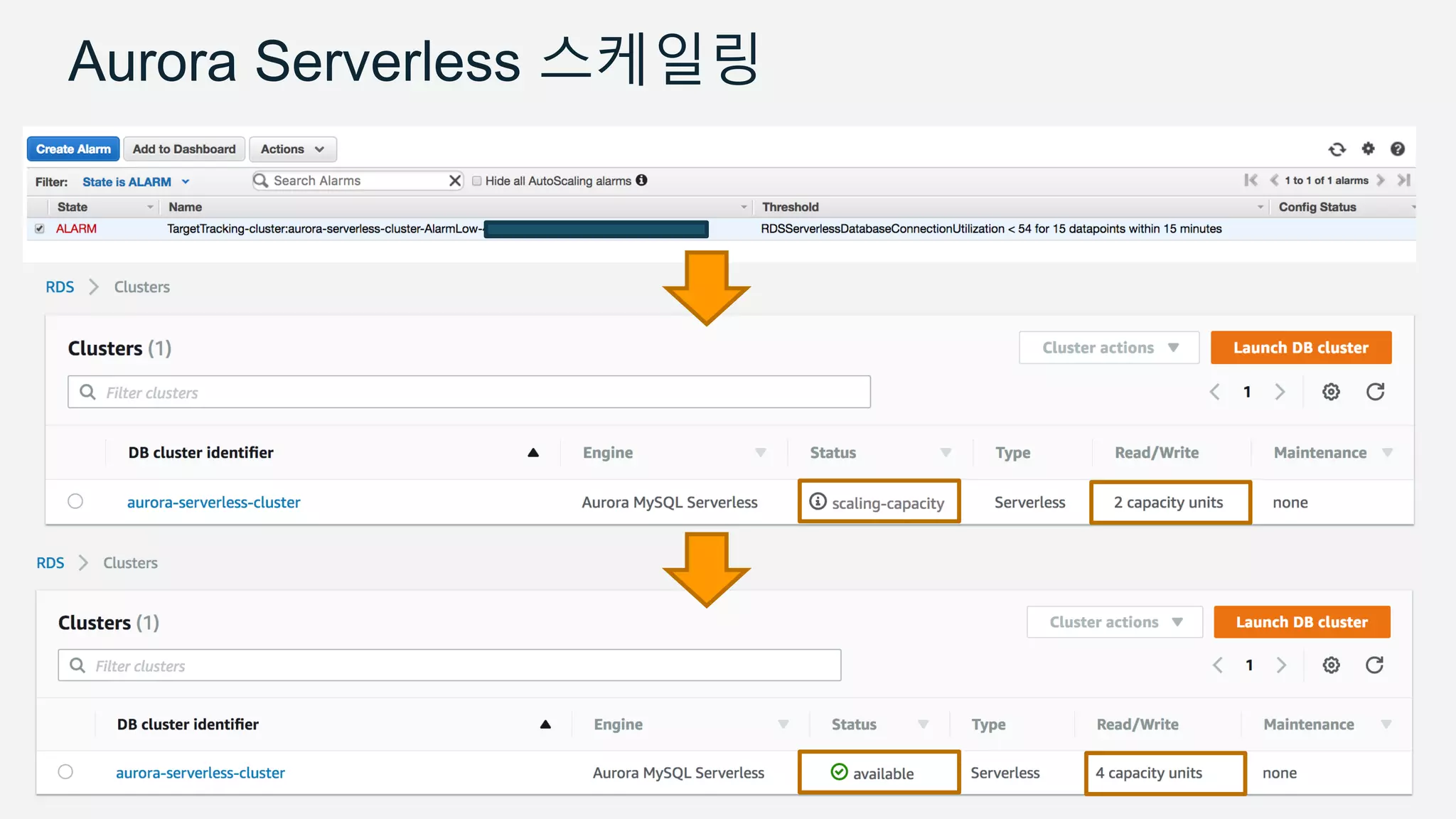Refresh the lower Clusters panel

tap(1374, 665)
